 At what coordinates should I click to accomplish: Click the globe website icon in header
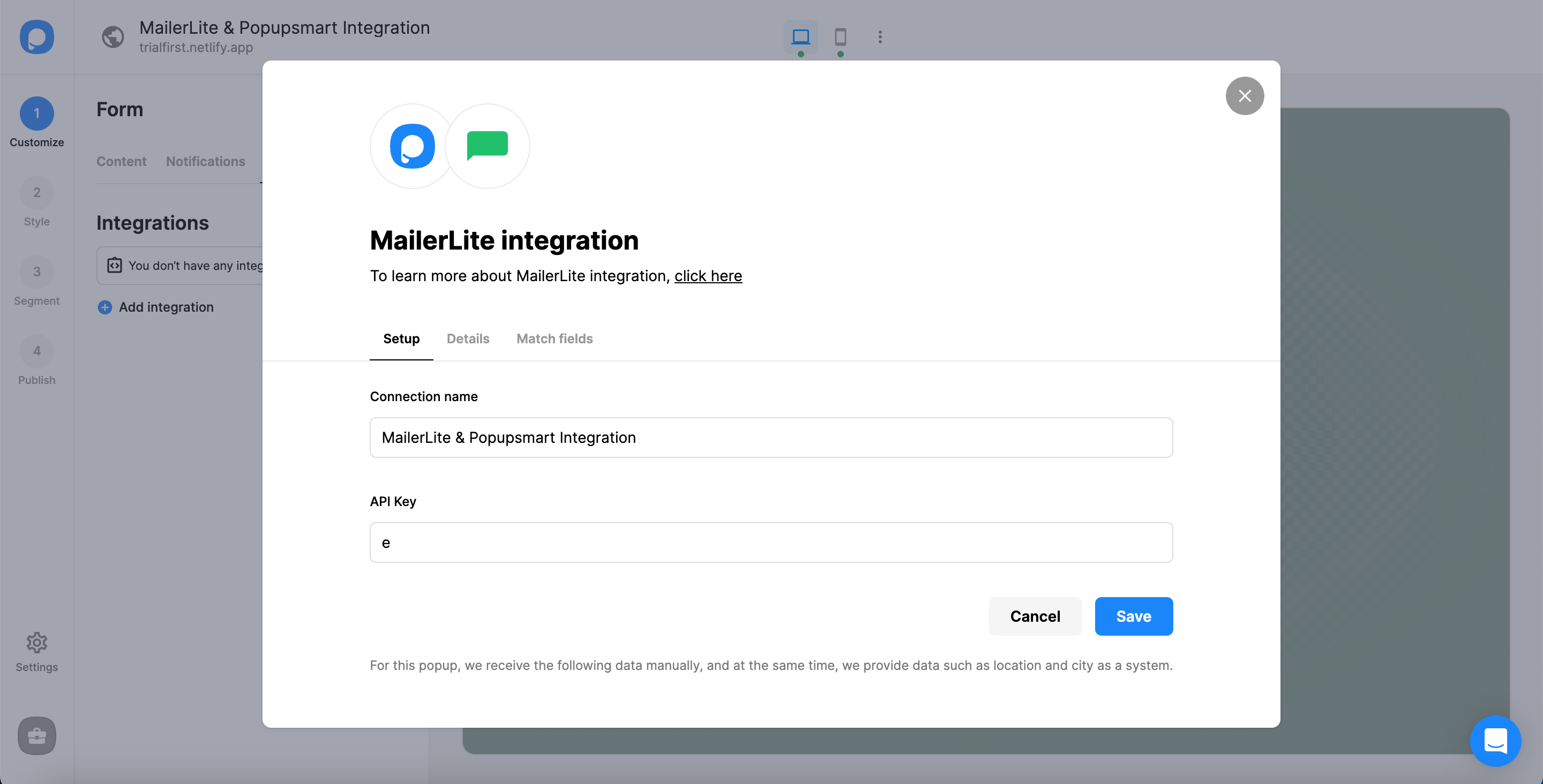[x=113, y=37]
